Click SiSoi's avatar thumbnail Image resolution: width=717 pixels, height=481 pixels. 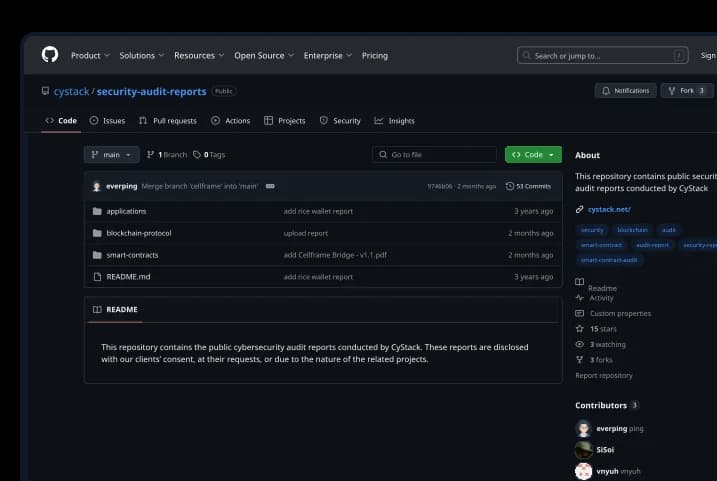click(x=583, y=450)
